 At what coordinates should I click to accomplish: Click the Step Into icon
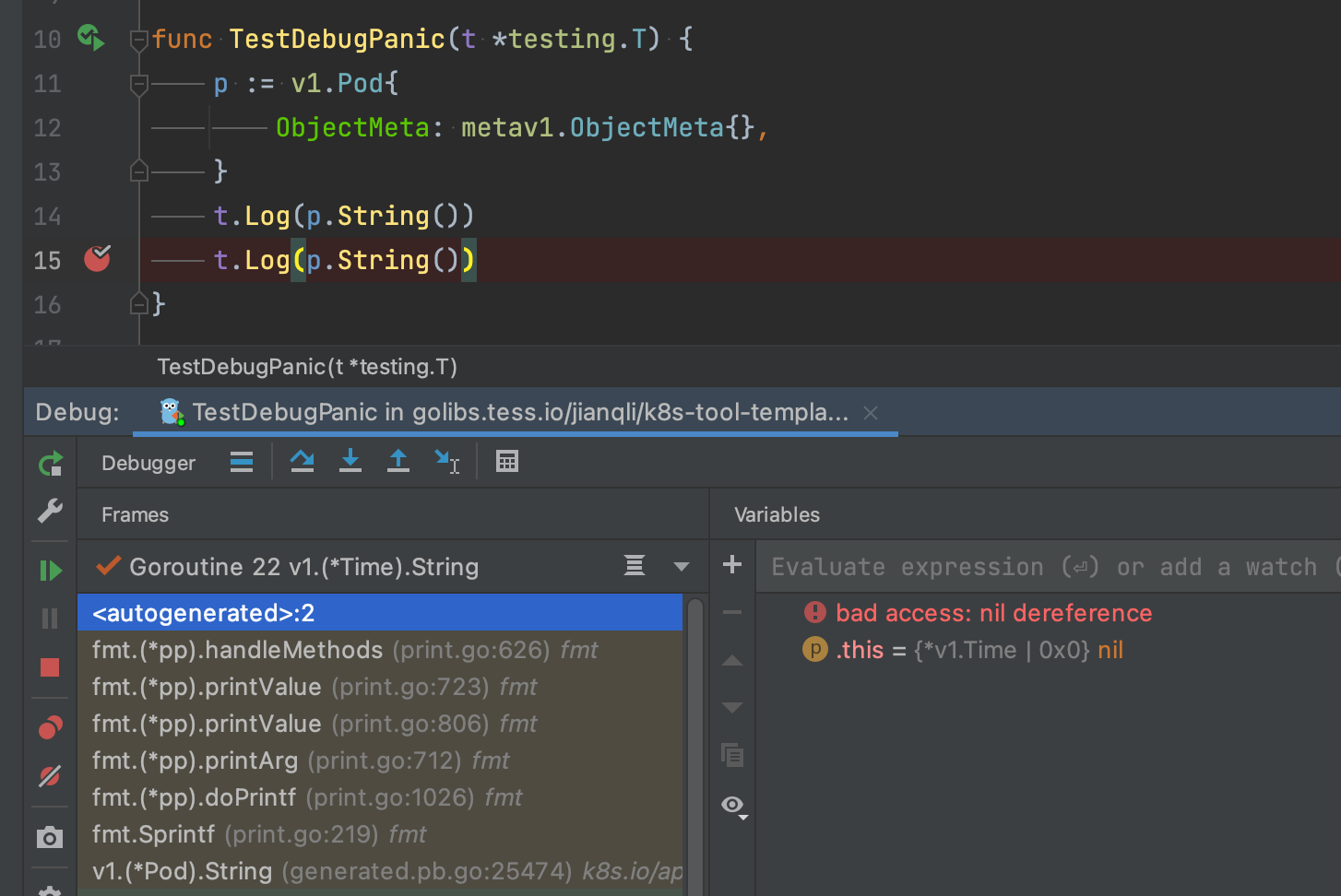[350, 461]
